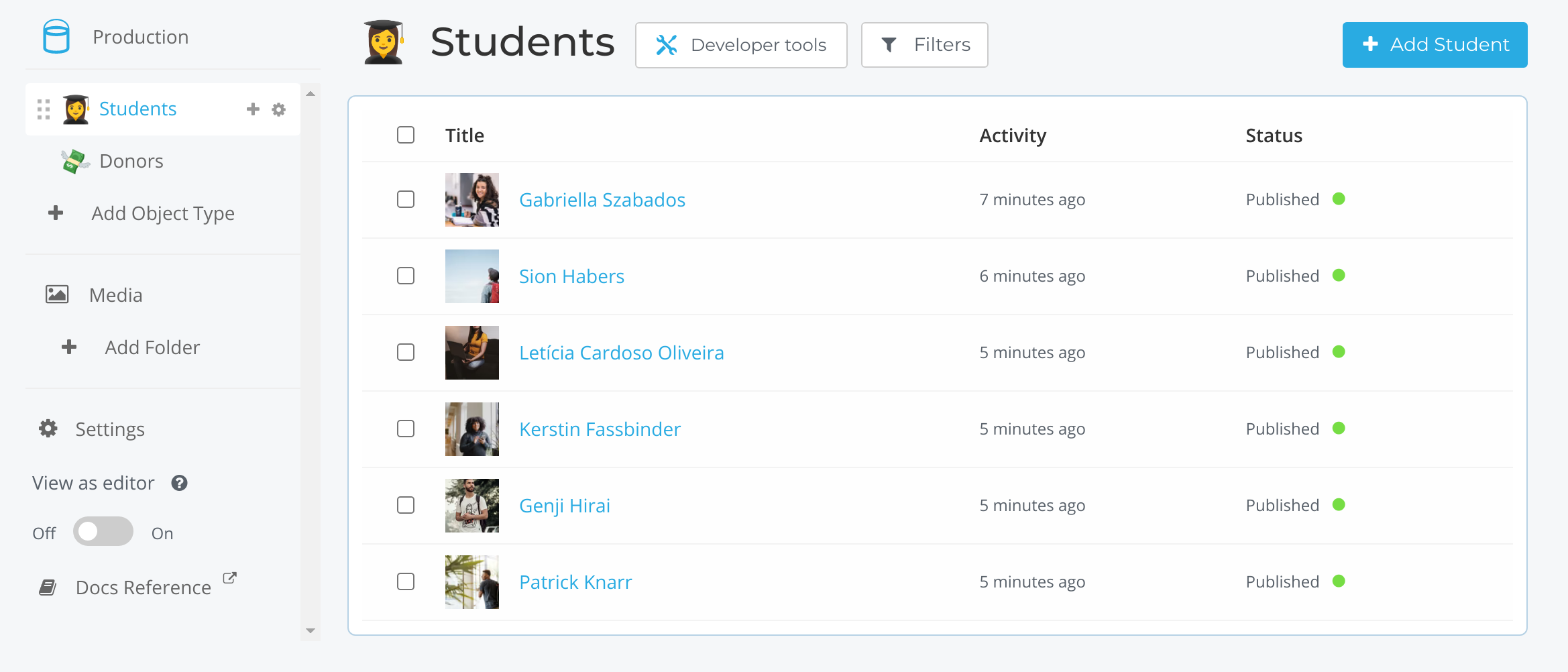
Task: Click the plus icon for Add Folder
Action: pos(69,347)
